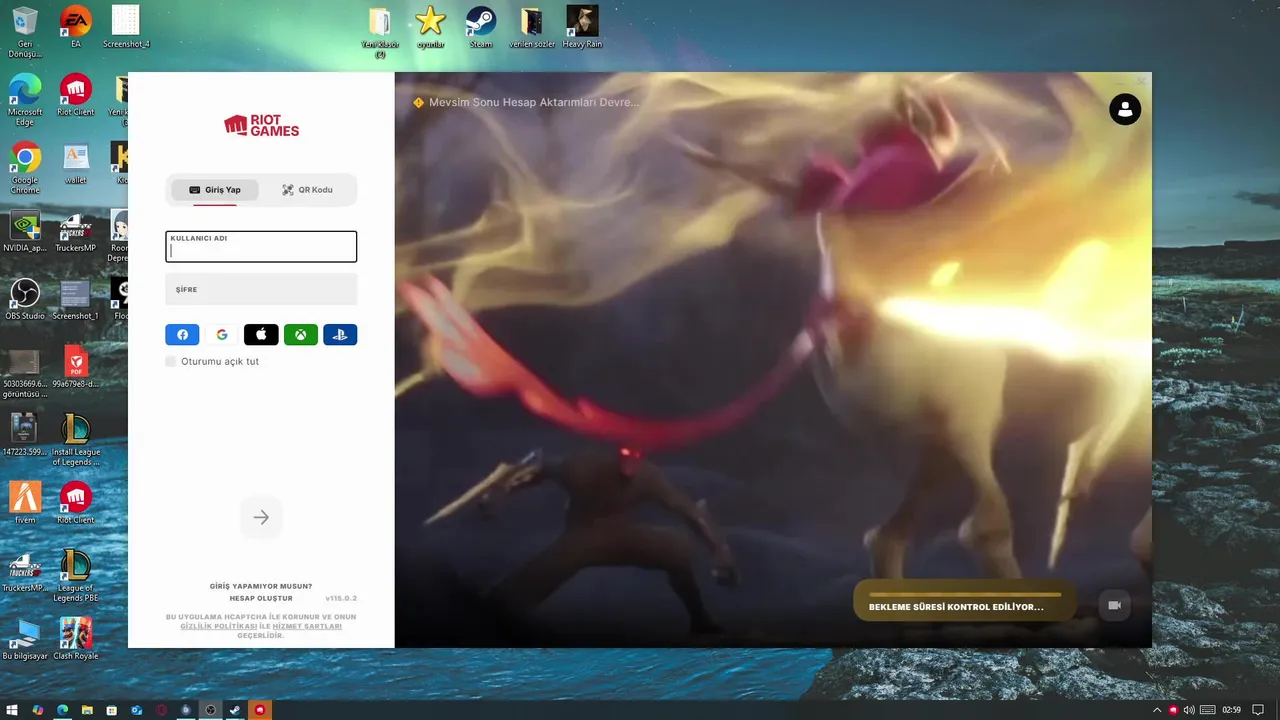Screen dimensions: 1280x720
Task: Open the EA desktop shortcut
Action: tap(76, 27)
